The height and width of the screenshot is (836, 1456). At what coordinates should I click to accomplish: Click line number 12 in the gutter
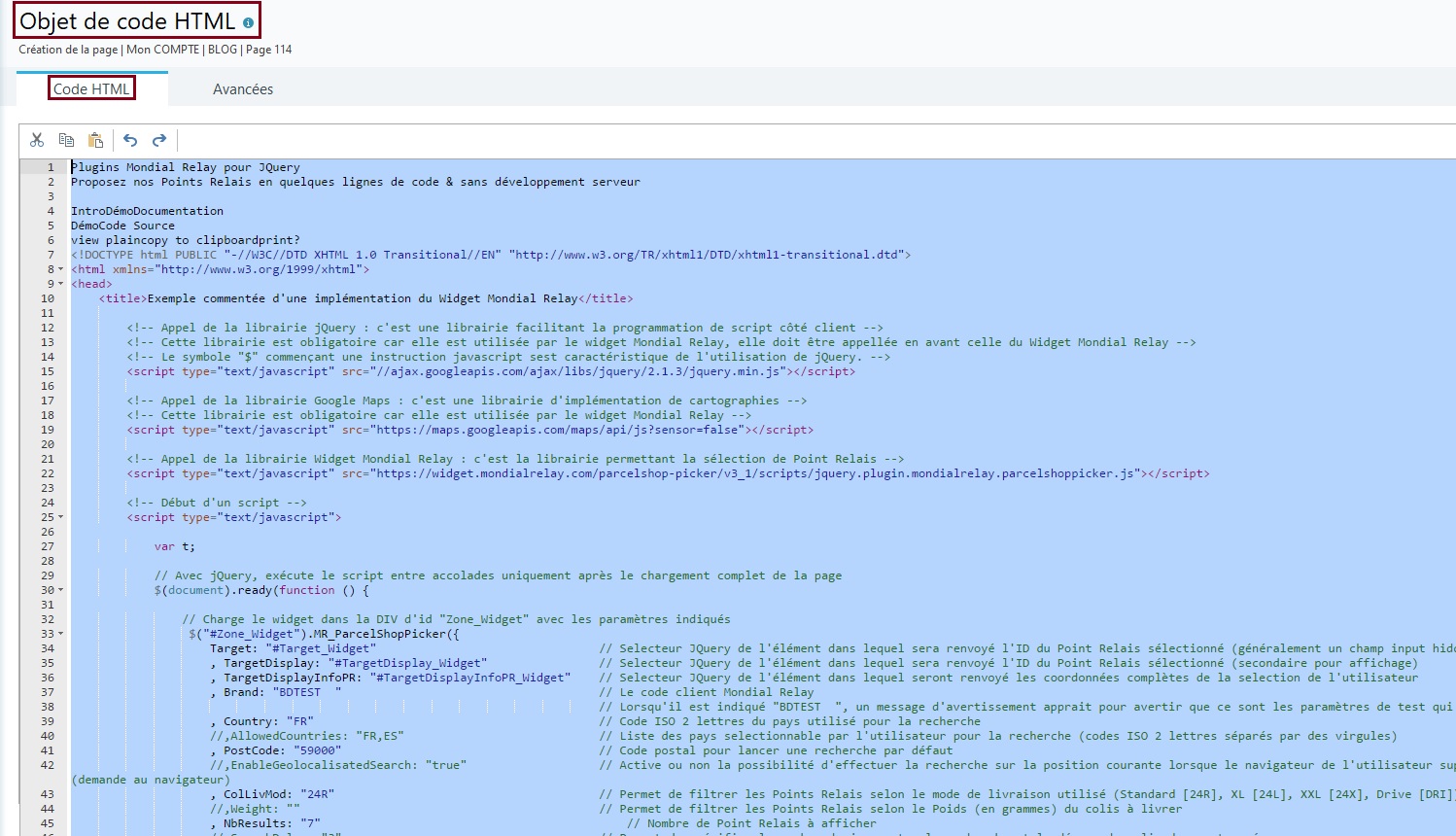pos(48,328)
